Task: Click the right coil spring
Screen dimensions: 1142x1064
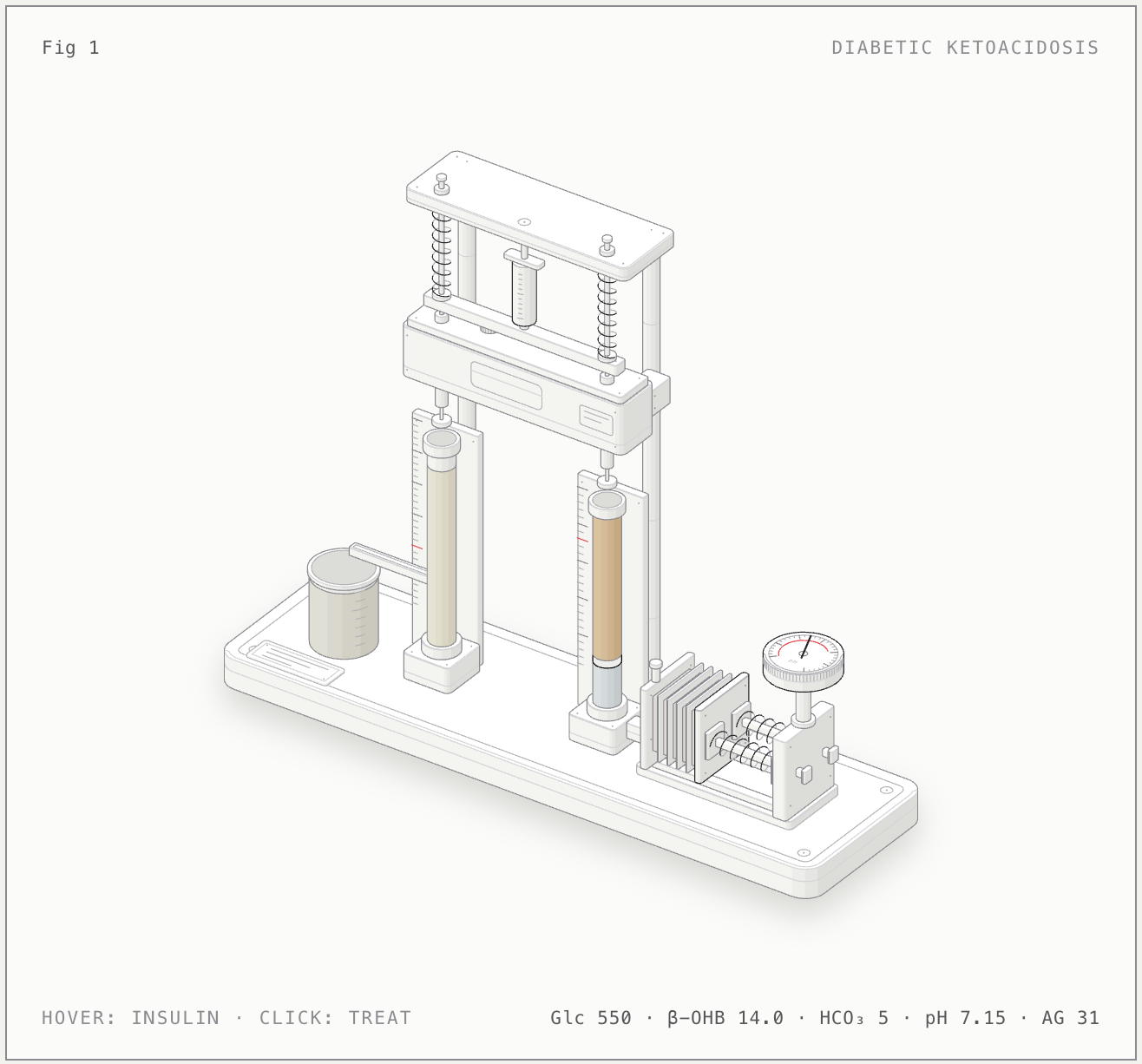Action: coord(607,314)
